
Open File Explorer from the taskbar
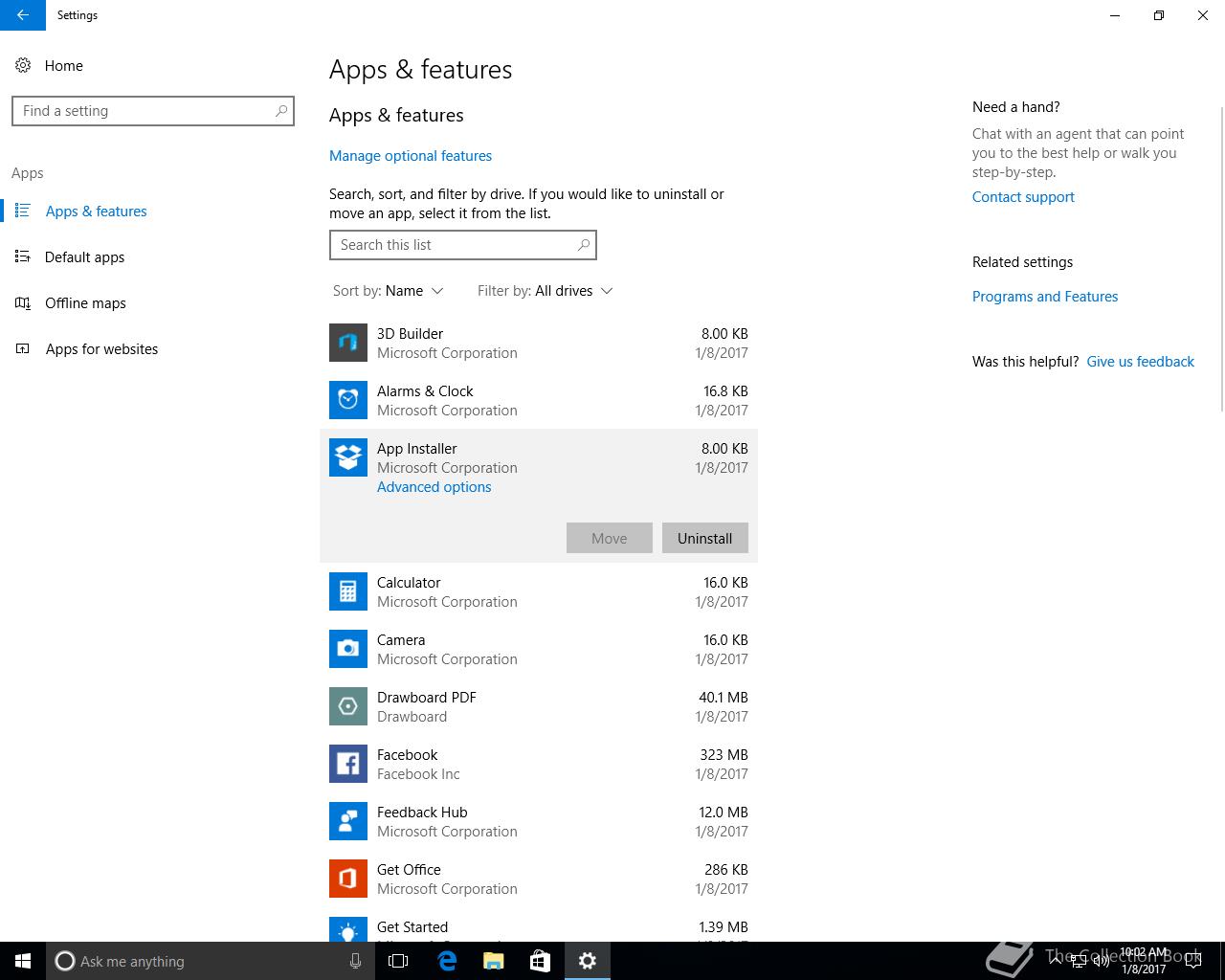coord(493,961)
